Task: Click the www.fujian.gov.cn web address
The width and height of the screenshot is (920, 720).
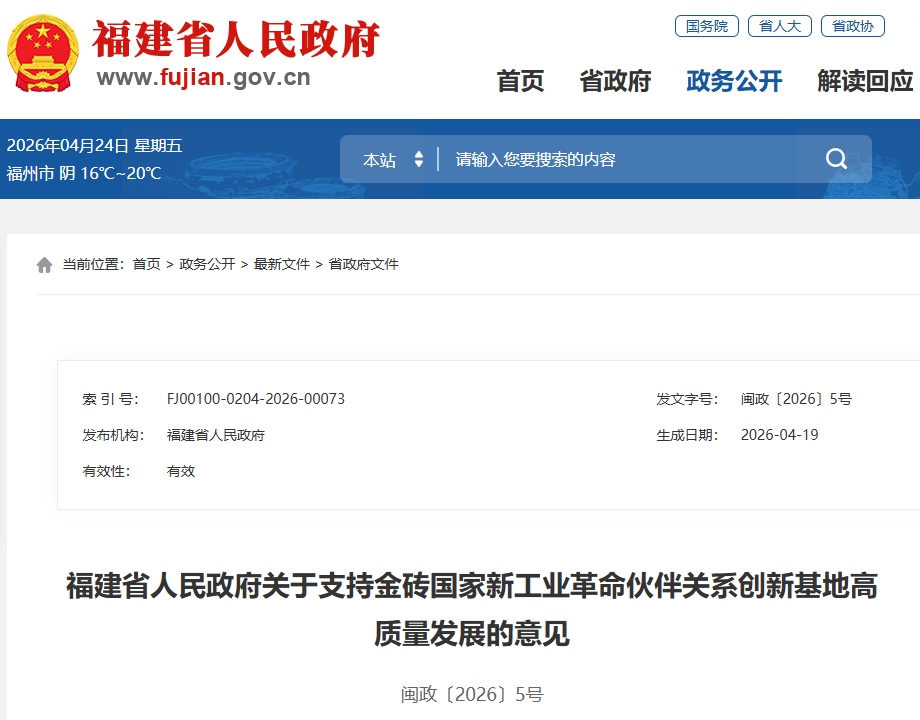Action: pos(203,78)
